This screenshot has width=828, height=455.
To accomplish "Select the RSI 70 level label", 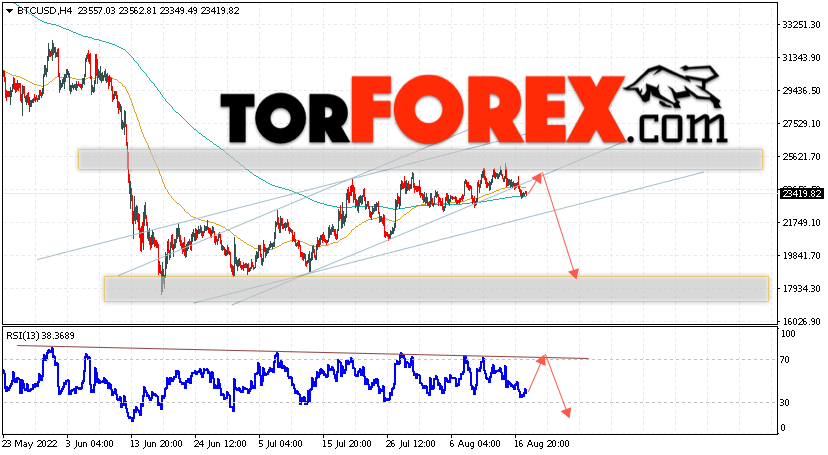I will pyautogui.click(x=785, y=360).
